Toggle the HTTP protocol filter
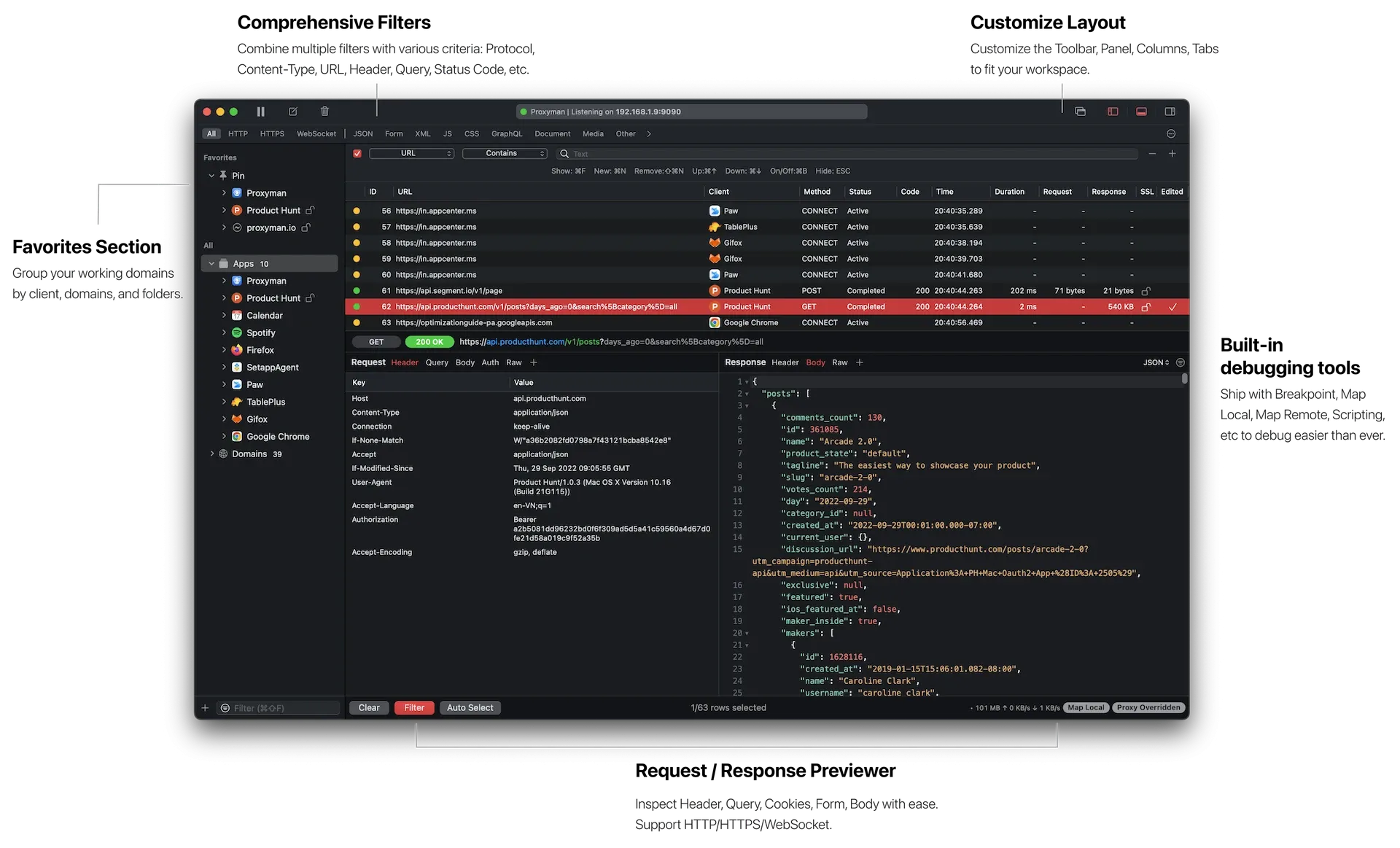The height and width of the screenshot is (848, 1400). pyautogui.click(x=238, y=134)
